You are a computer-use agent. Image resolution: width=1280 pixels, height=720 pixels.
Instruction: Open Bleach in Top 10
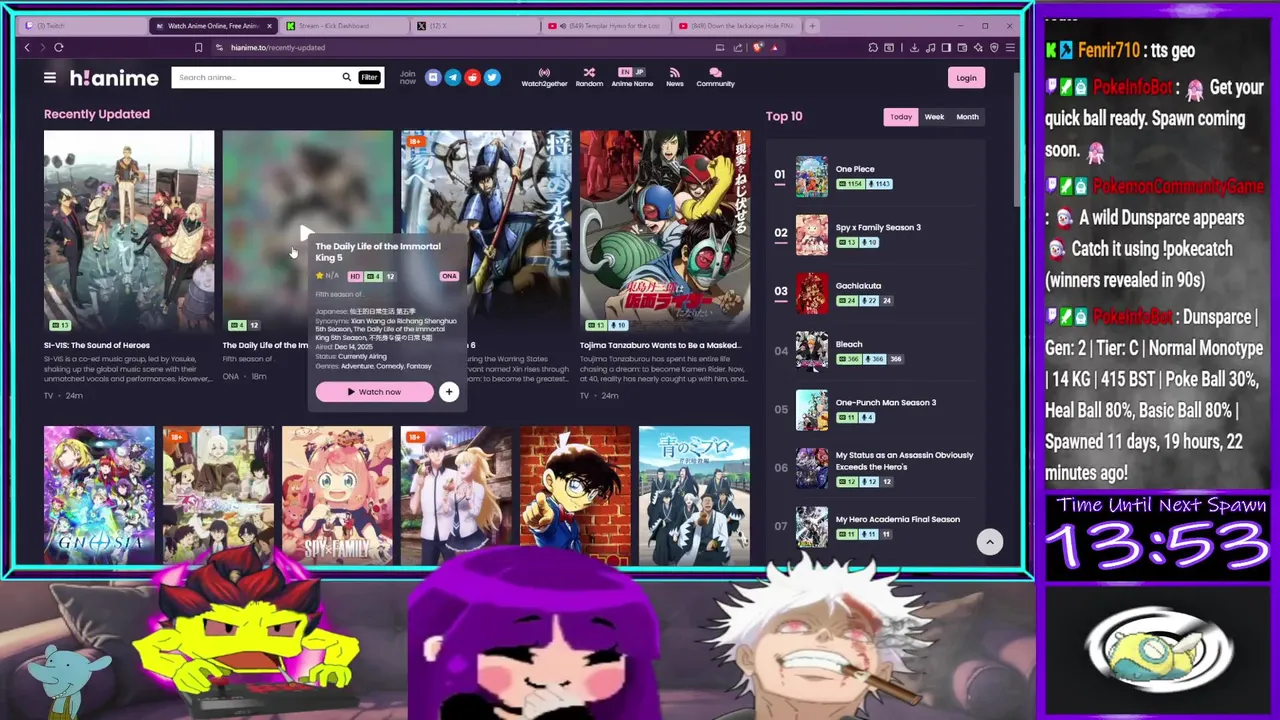point(849,344)
